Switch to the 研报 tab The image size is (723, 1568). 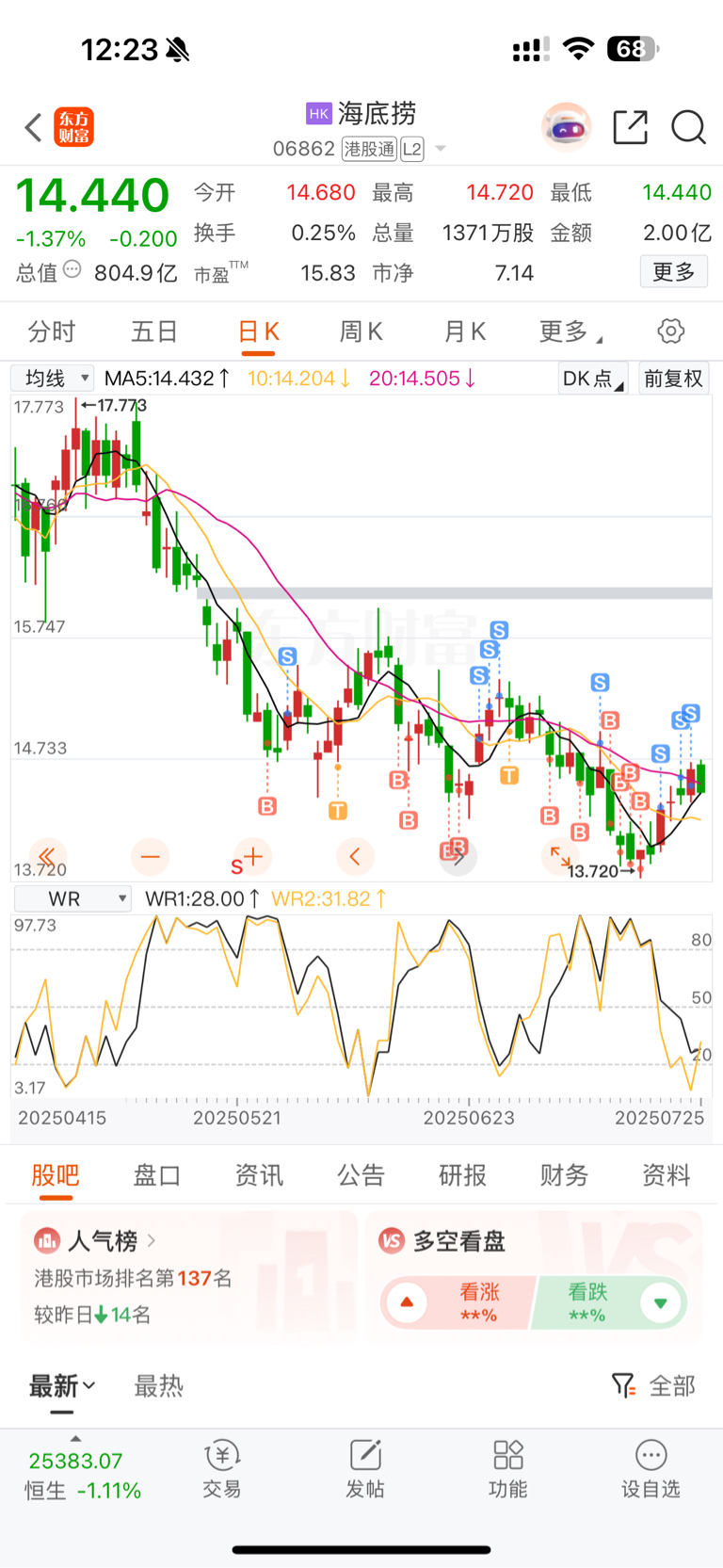click(462, 1175)
